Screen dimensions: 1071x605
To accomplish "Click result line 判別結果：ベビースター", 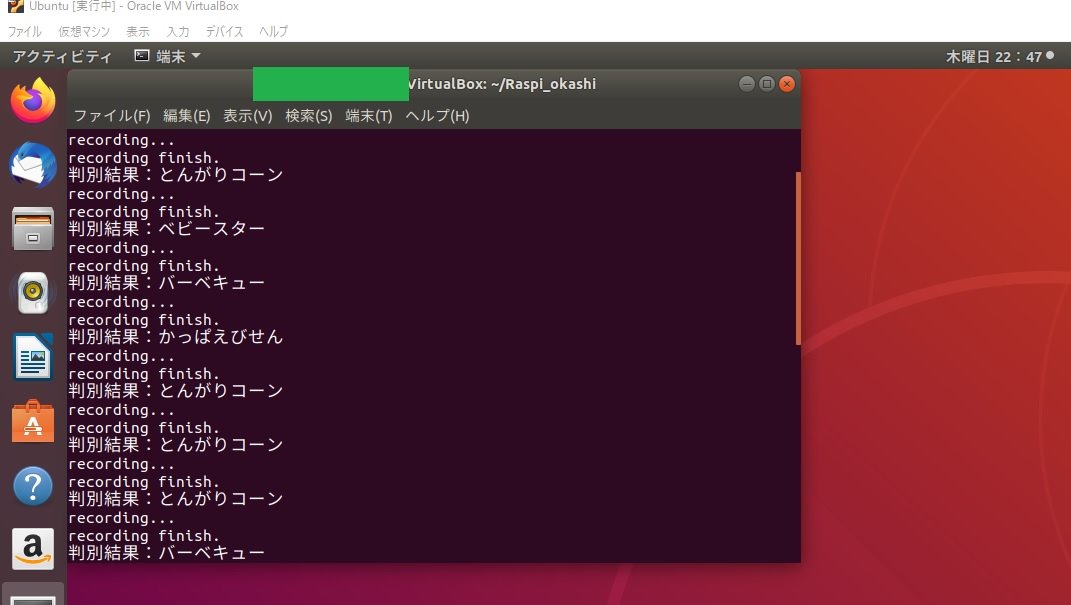I will coord(166,229).
